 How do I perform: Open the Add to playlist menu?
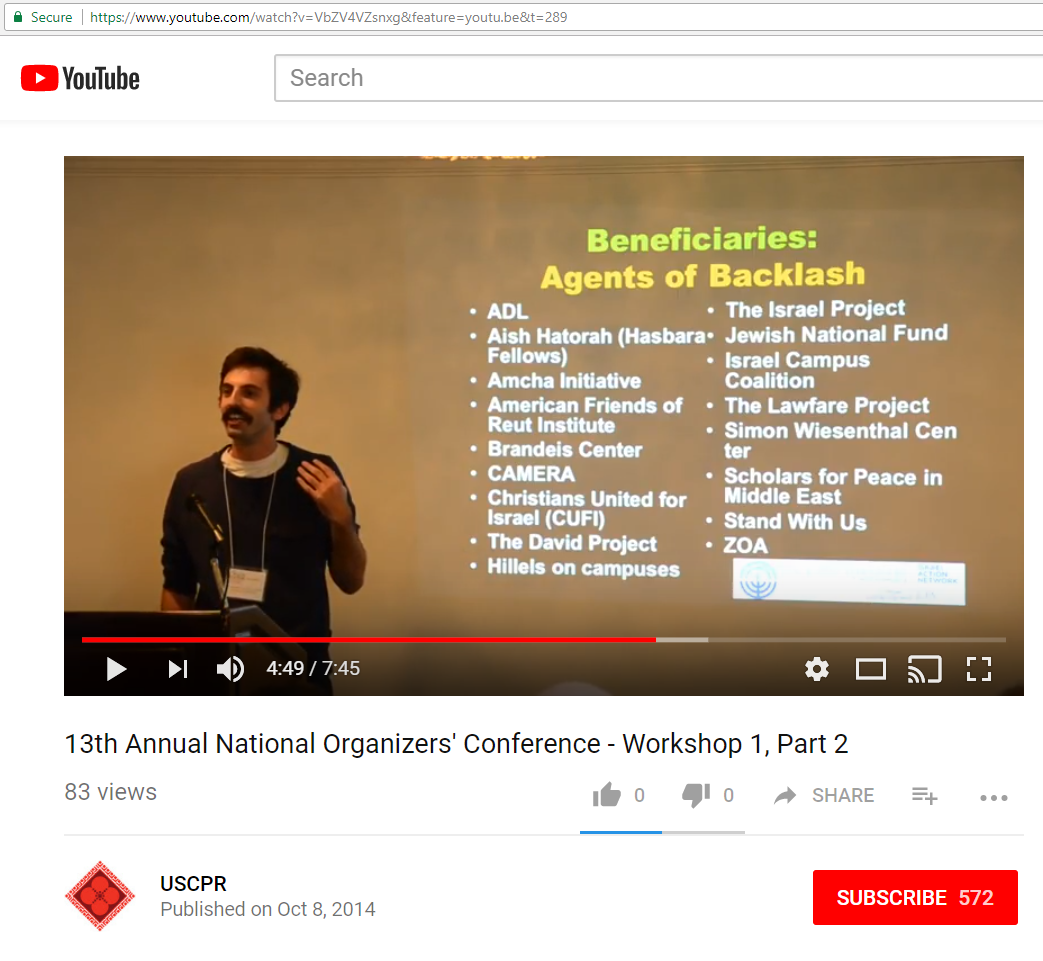(x=924, y=795)
